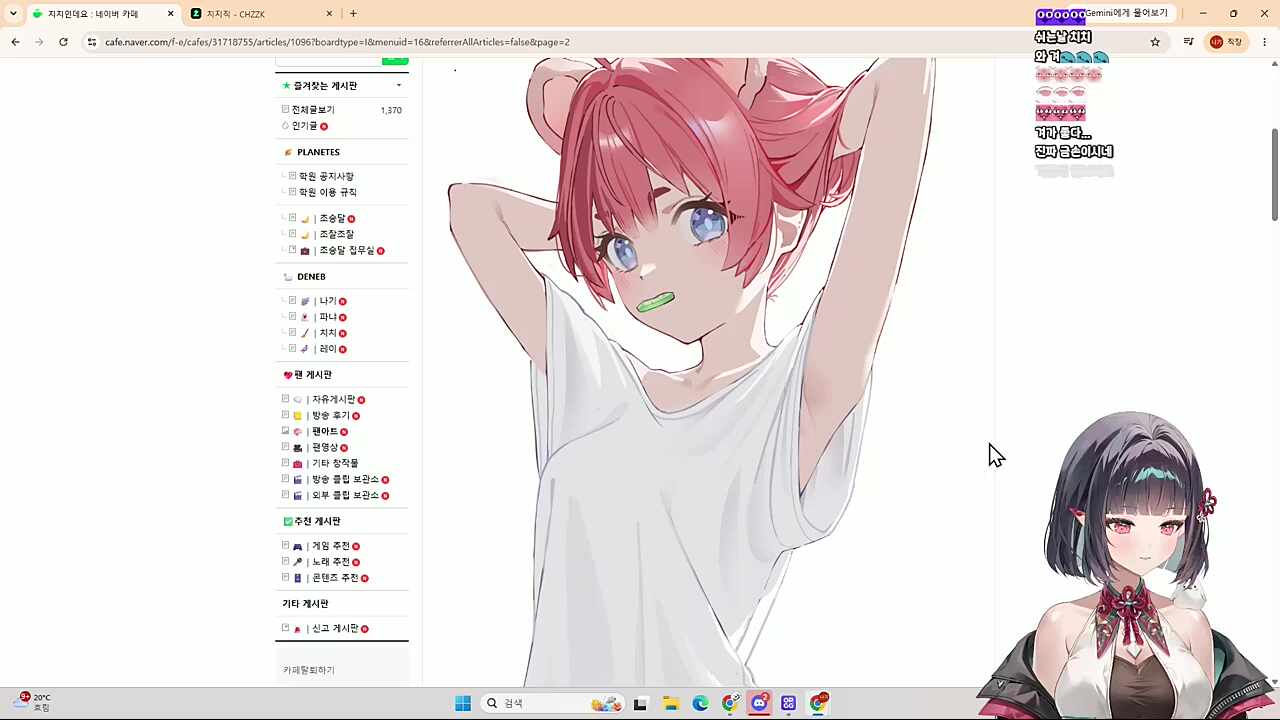
Task: Open 인기글 board
Action: click(305, 126)
